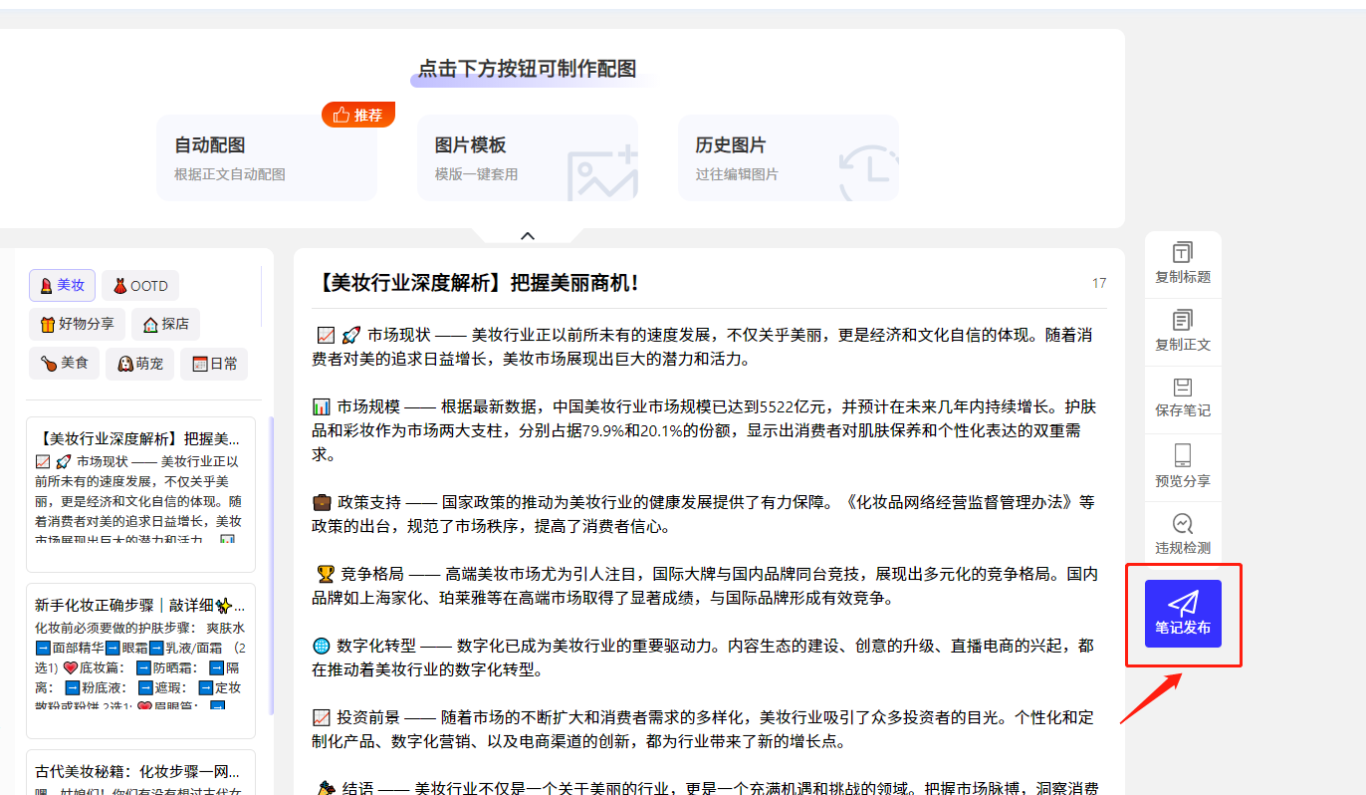Choose the 探店 category tag
The image size is (1366, 795).
pos(165,324)
